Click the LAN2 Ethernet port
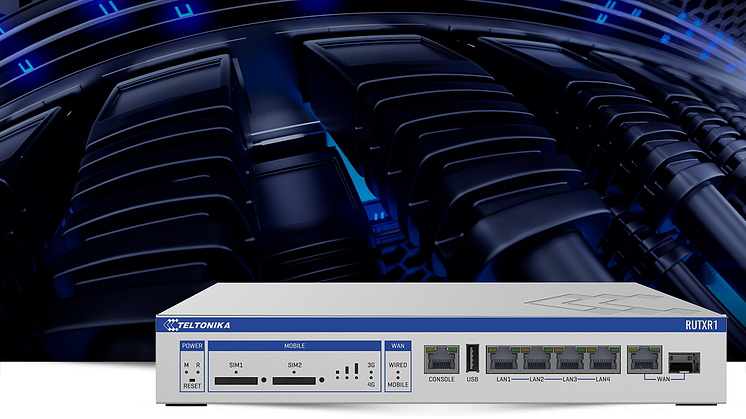The height and width of the screenshot is (419, 746). (537, 359)
